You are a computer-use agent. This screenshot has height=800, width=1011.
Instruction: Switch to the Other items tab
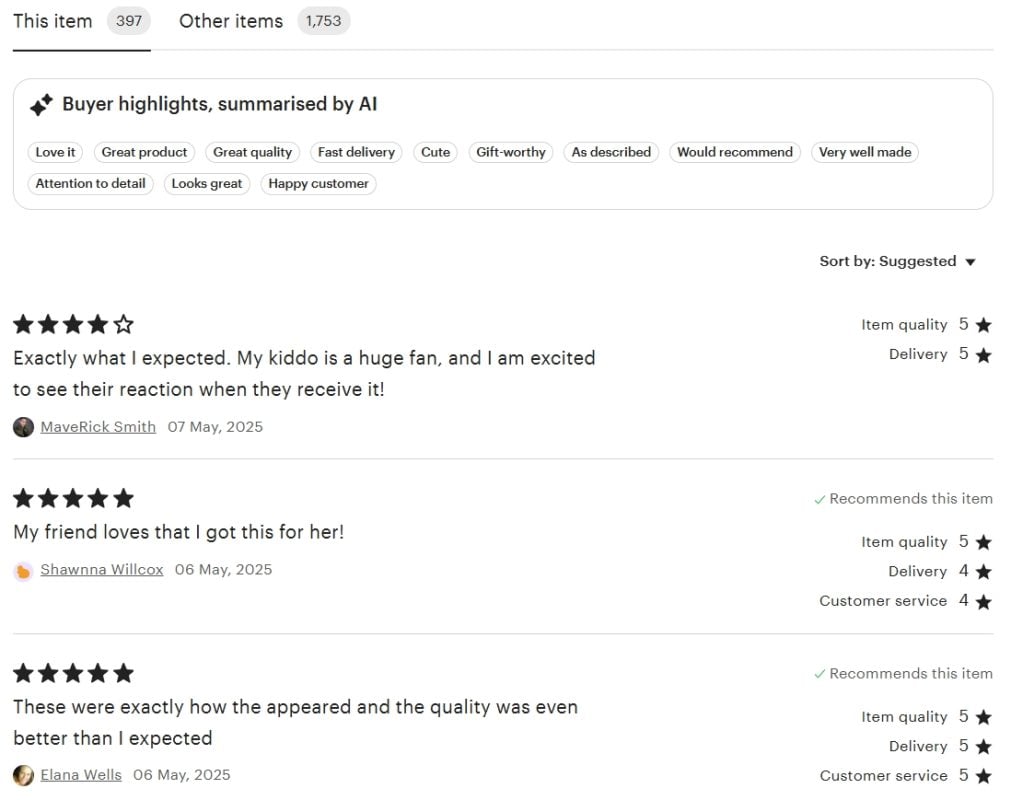click(264, 22)
